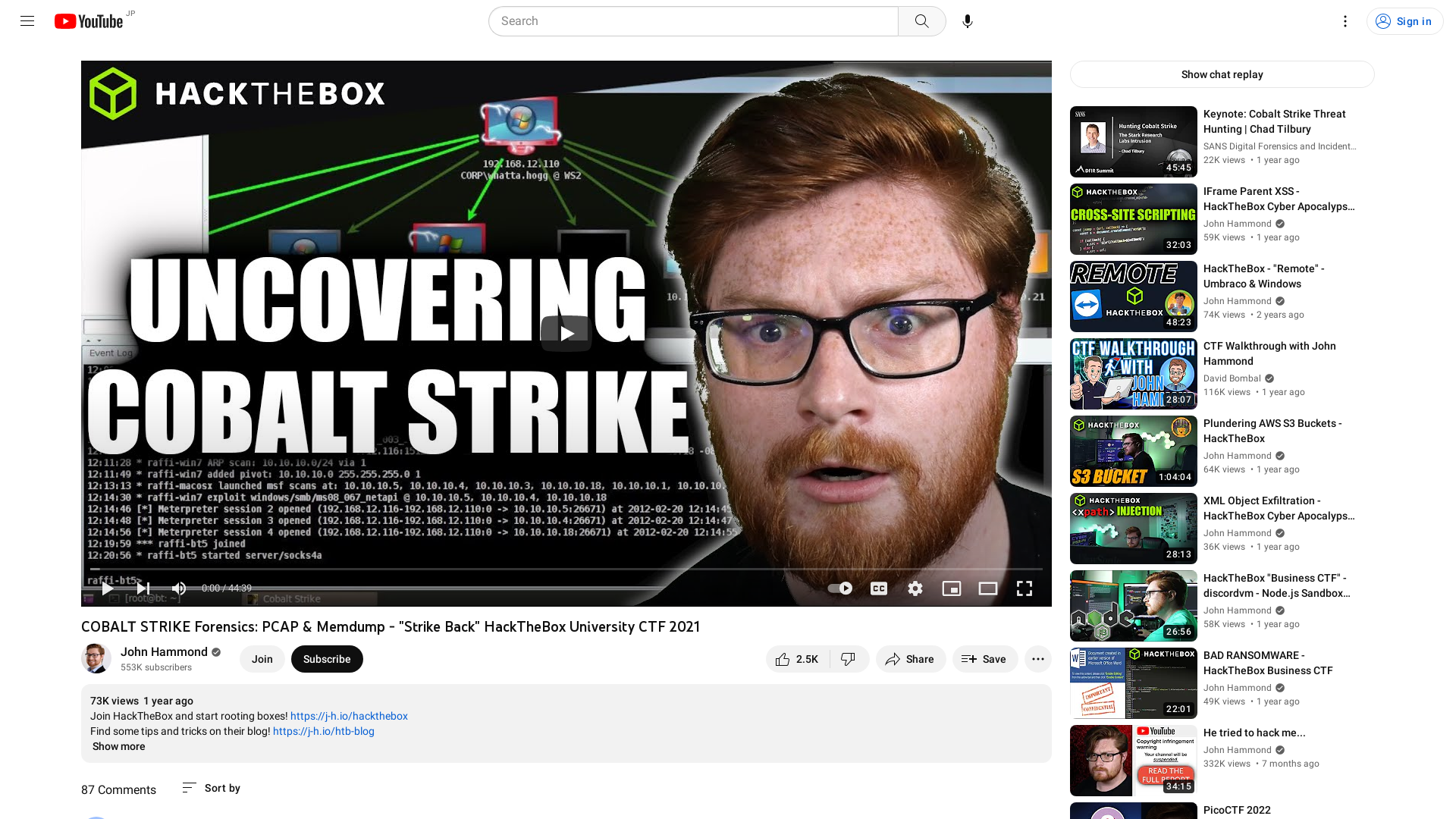Open David Bombal channel link

[1232, 378]
